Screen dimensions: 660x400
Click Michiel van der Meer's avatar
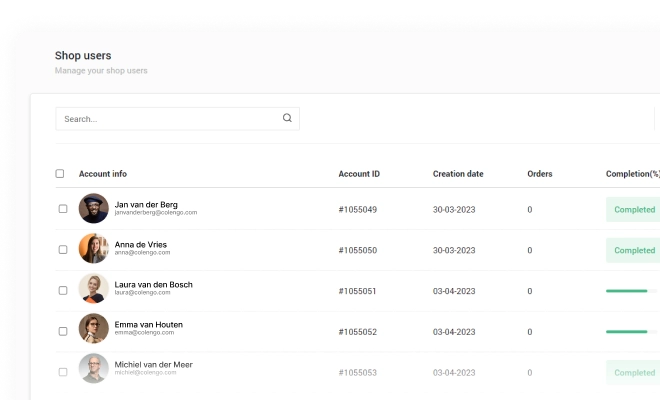coord(93,369)
